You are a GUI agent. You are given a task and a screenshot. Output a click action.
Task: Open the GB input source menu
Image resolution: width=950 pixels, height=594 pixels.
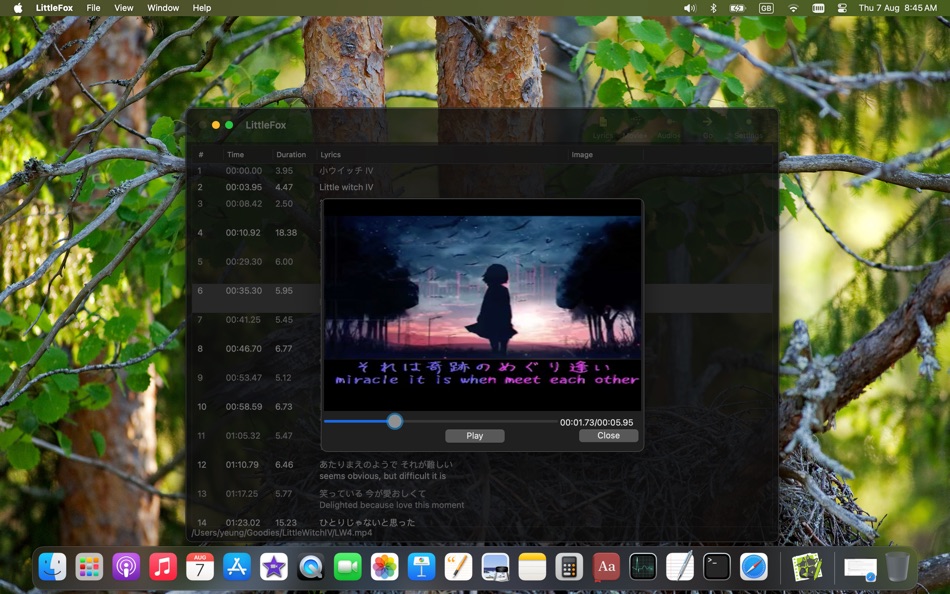(x=765, y=8)
